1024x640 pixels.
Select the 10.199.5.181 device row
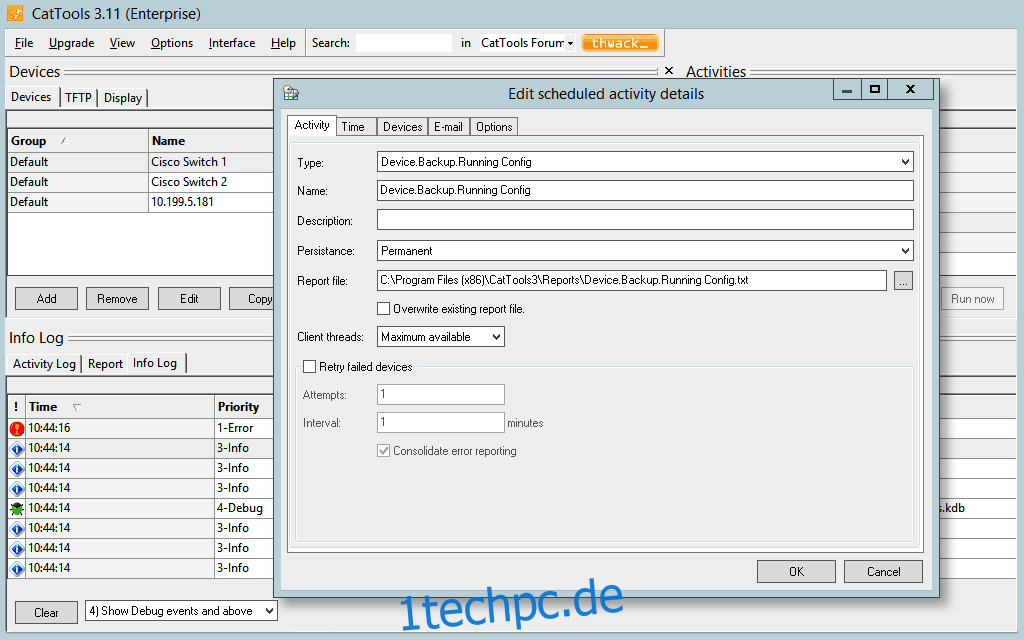(x=140, y=202)
